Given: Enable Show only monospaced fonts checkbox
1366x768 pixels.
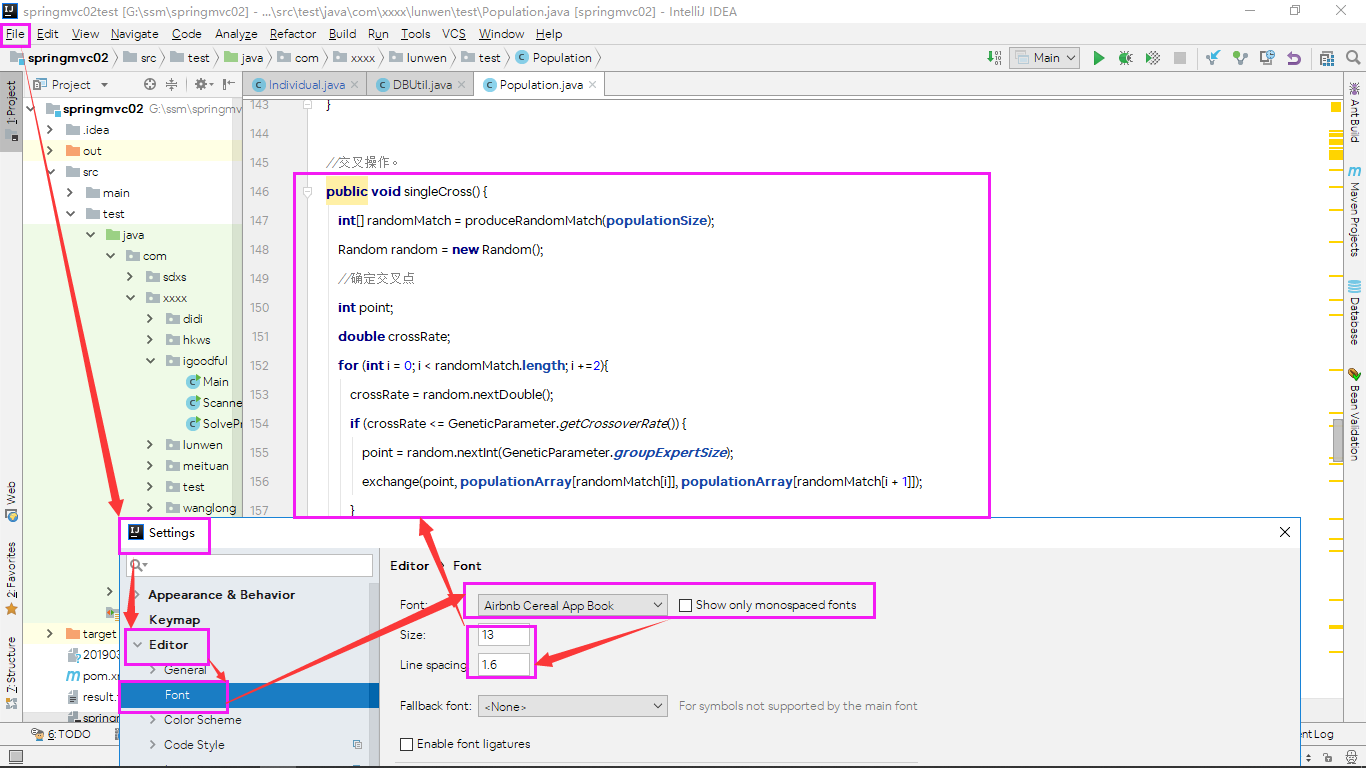Looking at the screenshot, I should point(685,605).
